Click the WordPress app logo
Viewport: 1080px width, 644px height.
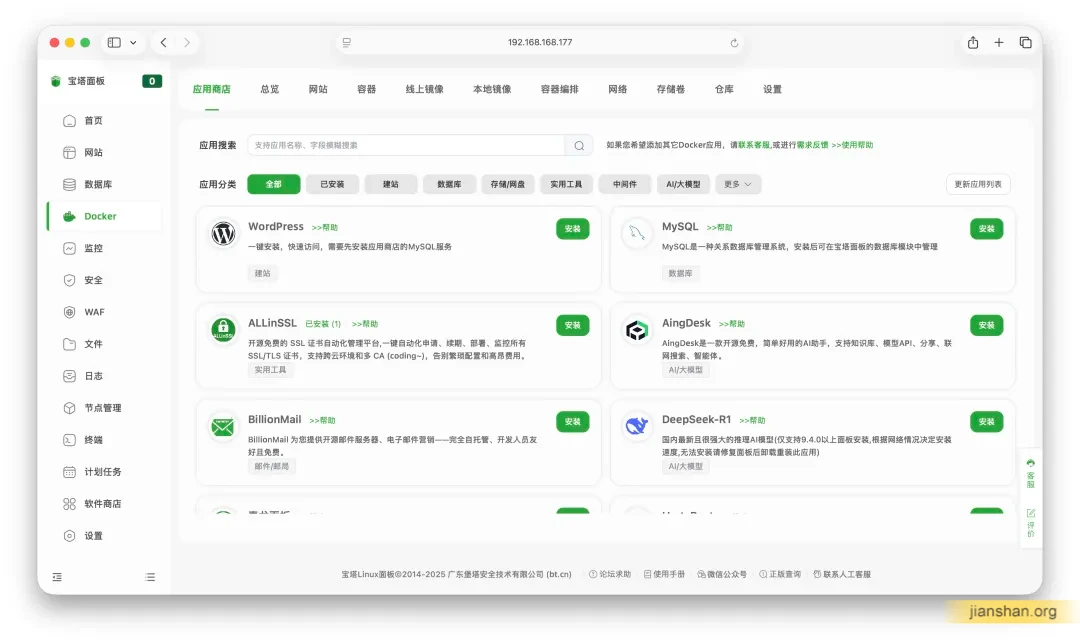(x=223, y=233)
